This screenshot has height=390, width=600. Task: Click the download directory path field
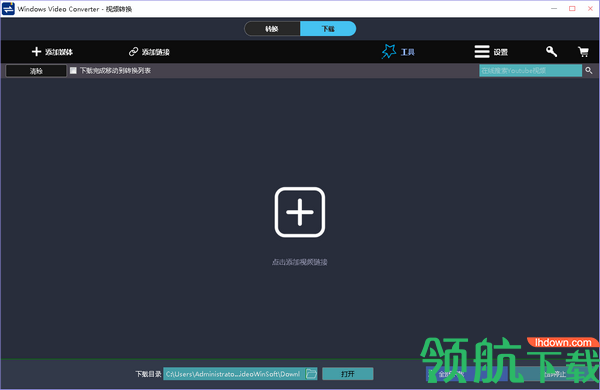(x=235, y=374)
